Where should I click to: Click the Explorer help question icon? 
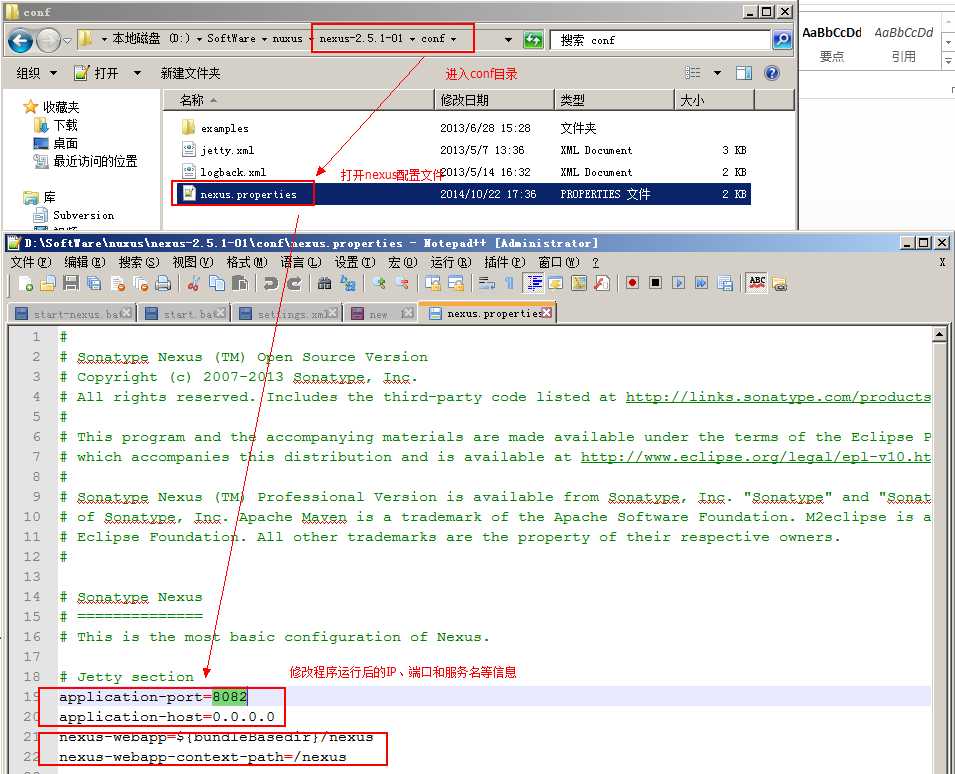772,73
